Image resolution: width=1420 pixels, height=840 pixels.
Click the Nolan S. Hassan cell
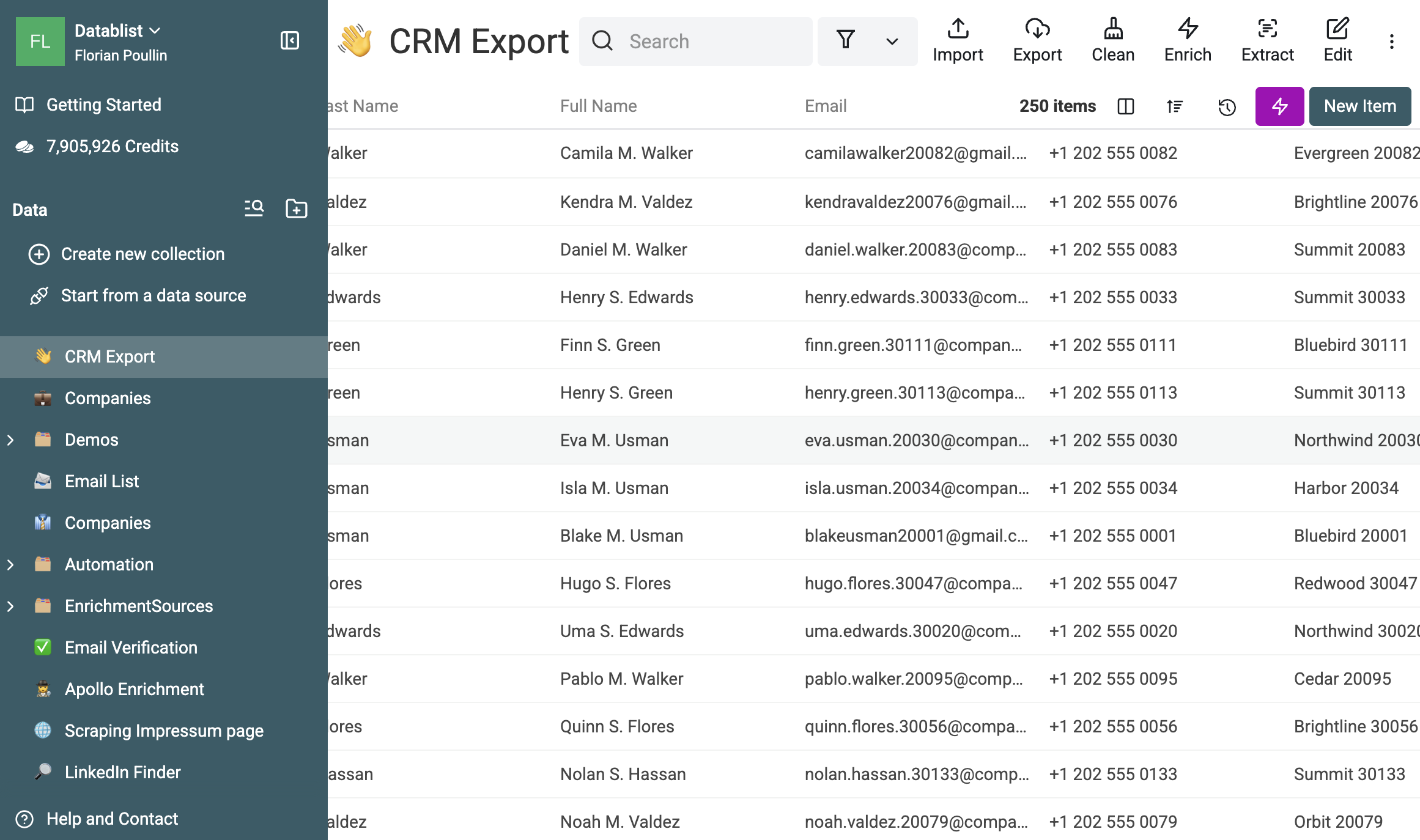623,774
